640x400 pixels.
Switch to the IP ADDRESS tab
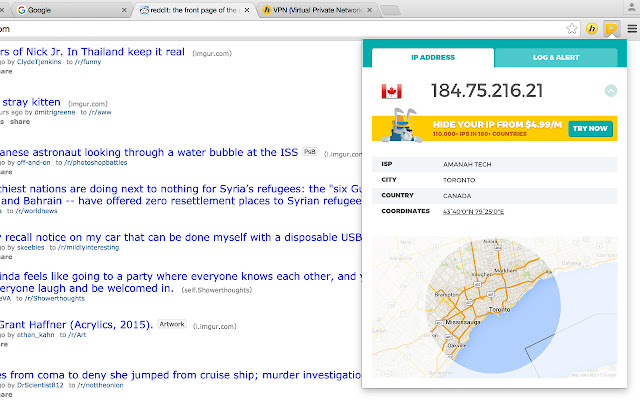point(433,58)
